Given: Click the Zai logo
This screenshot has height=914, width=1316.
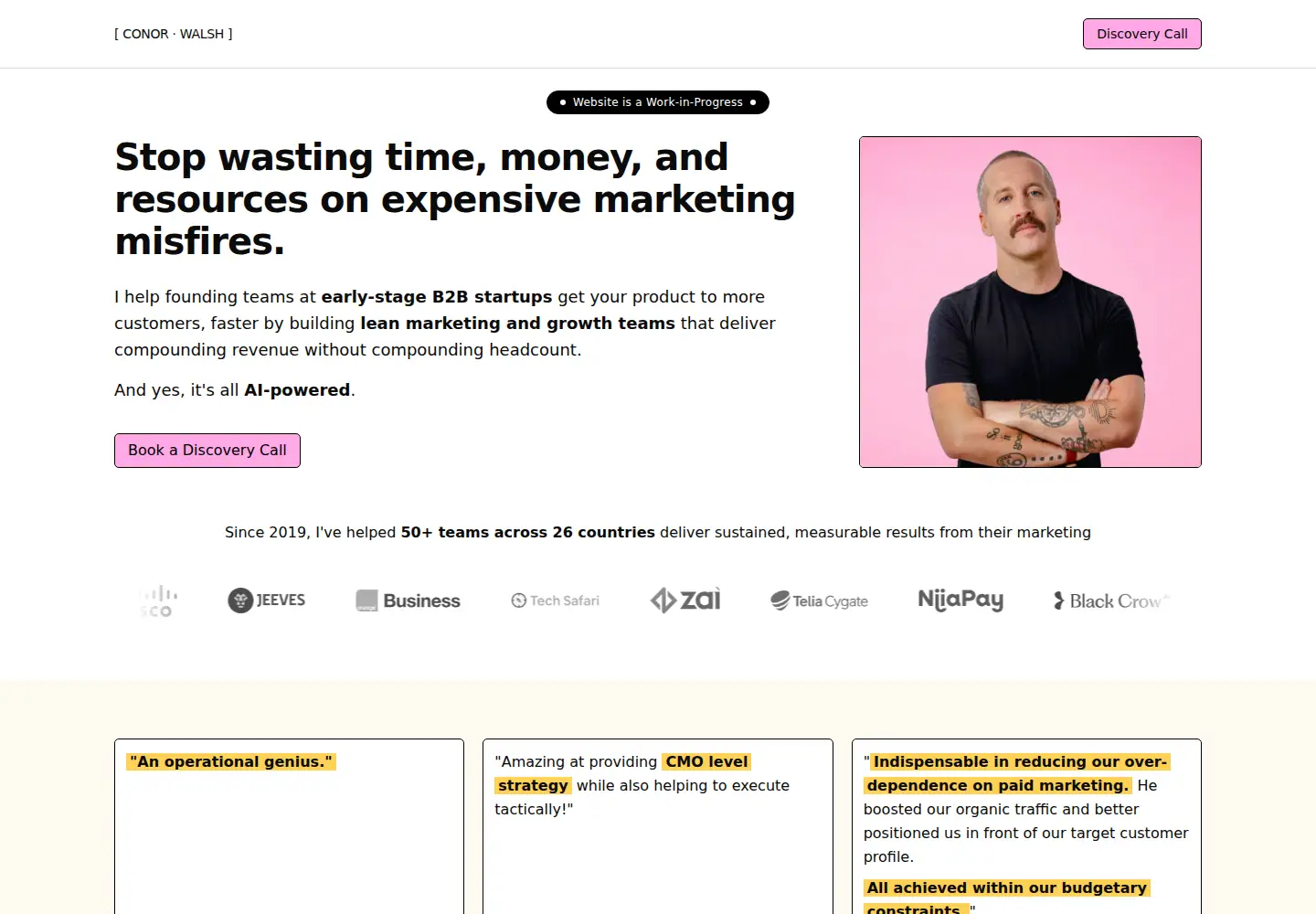Looking at the screenshot, I should [x=685, y=600].
